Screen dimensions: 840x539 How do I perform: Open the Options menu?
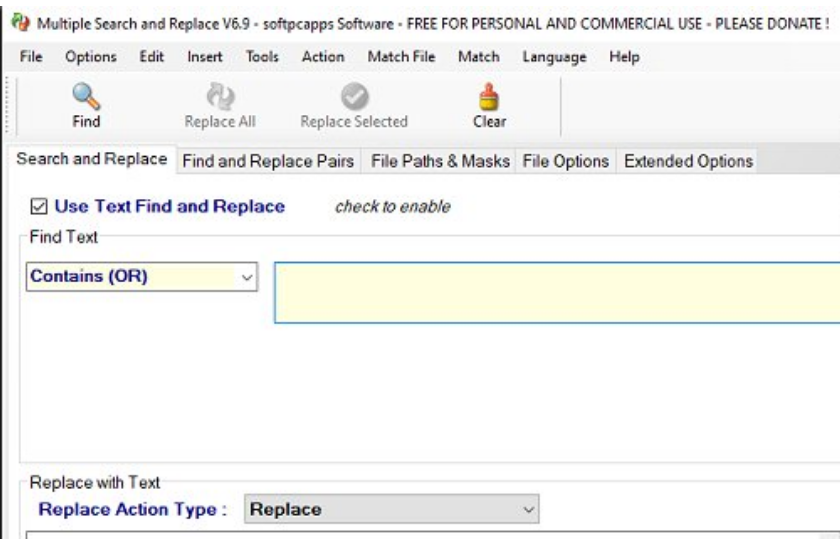click(90, 58)
